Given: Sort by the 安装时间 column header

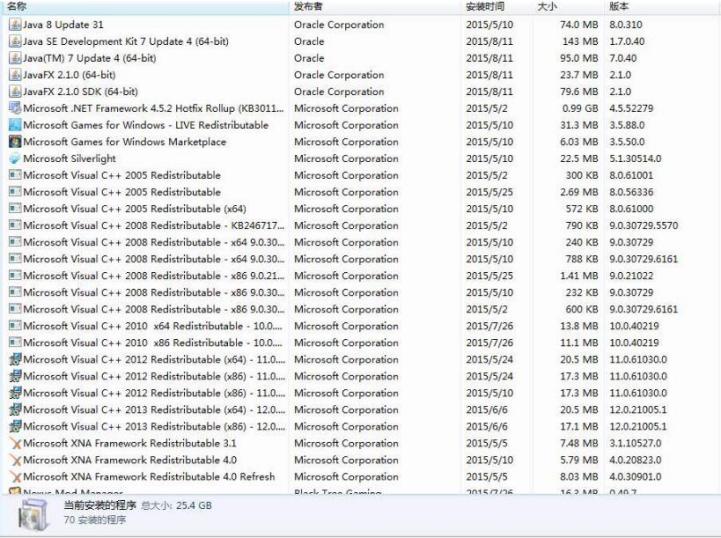Looking at the screenshot, I should tap(497, 6).
